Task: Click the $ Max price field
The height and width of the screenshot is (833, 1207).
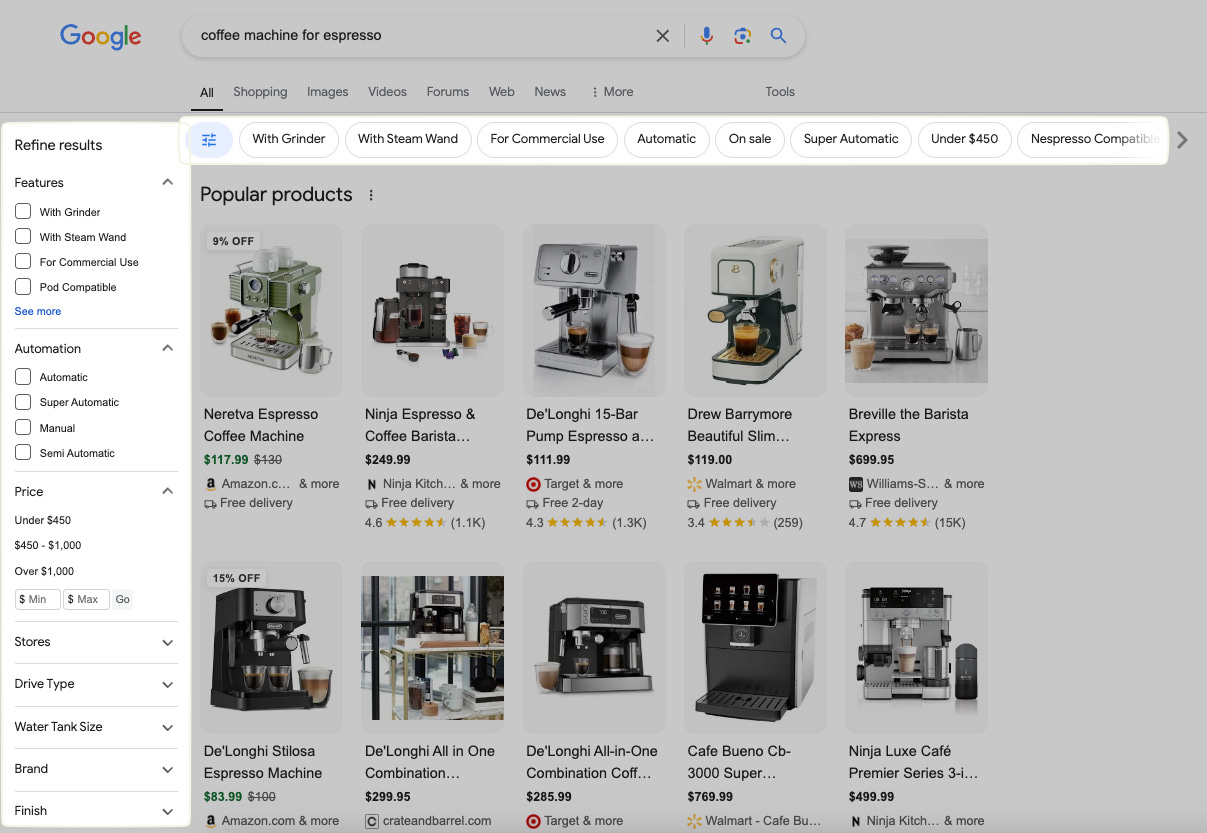Action: [x=86, y=599]
